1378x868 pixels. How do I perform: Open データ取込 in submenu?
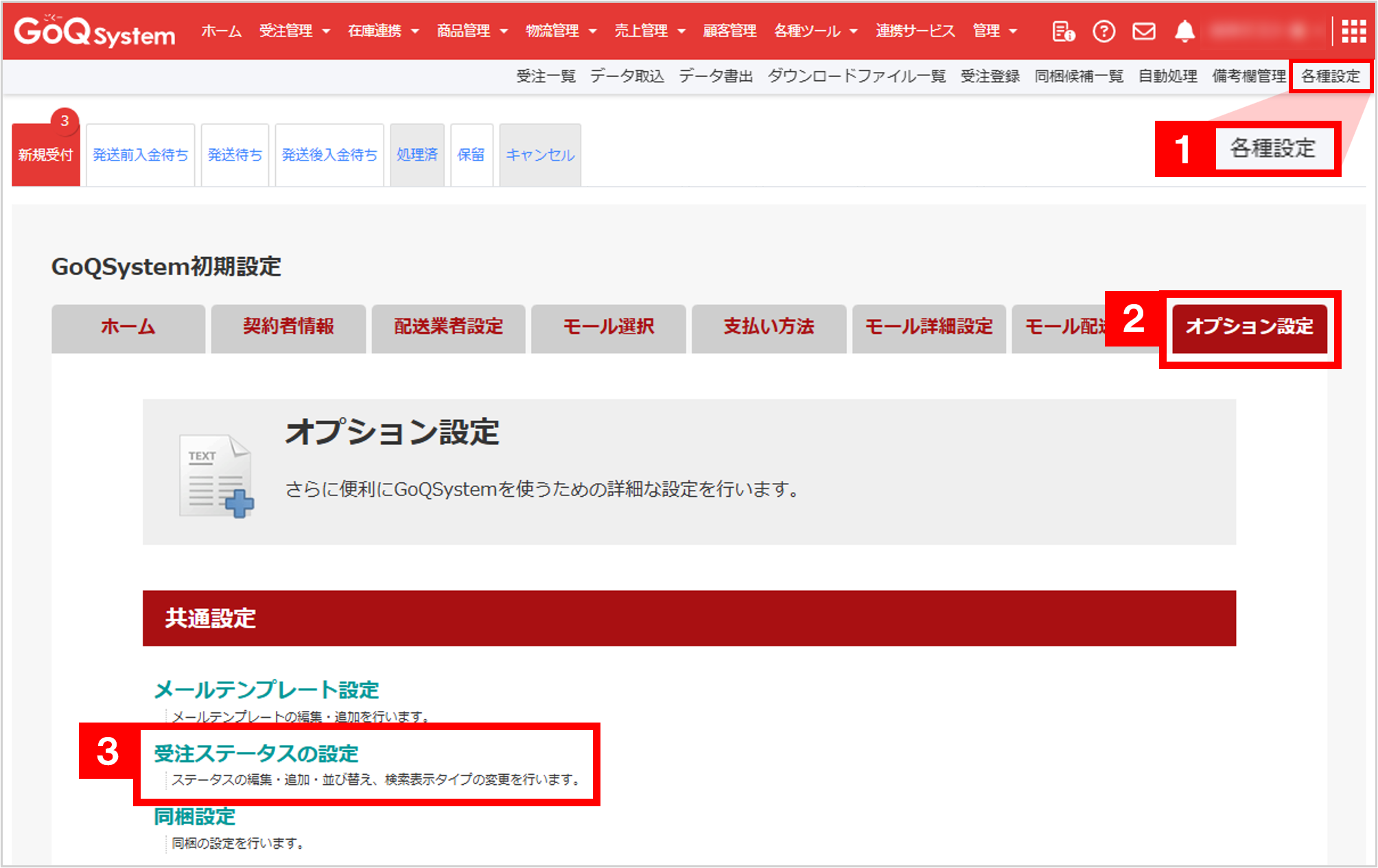627,76
